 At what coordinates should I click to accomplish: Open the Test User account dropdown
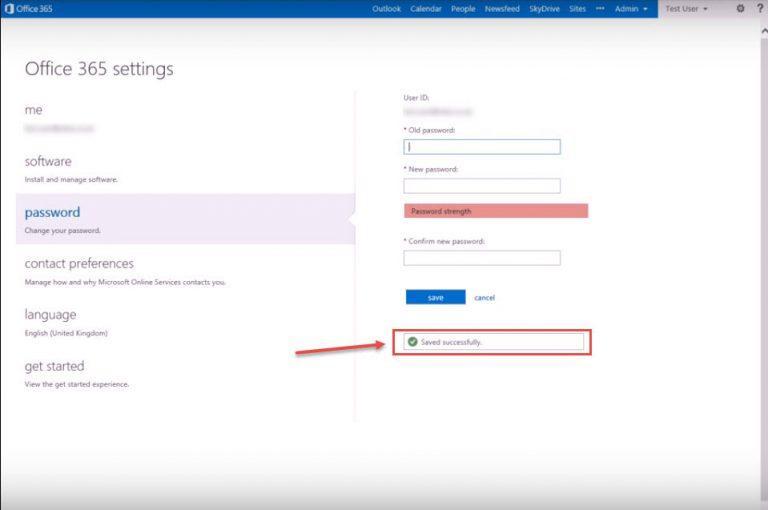(686, 8)
